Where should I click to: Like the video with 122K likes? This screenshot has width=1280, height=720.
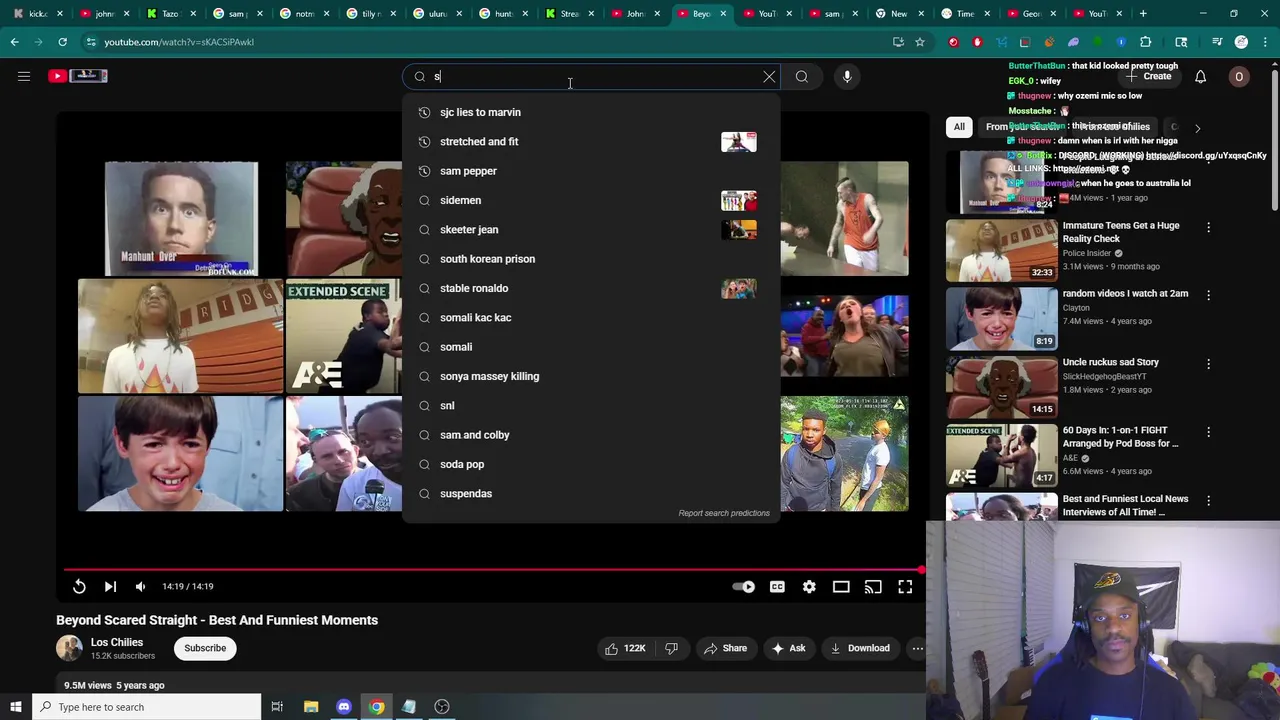[624, 648]
